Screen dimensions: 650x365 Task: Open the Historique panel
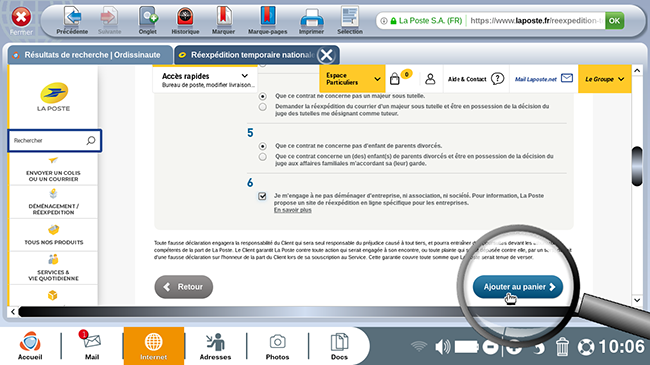[x=185, y=20]
